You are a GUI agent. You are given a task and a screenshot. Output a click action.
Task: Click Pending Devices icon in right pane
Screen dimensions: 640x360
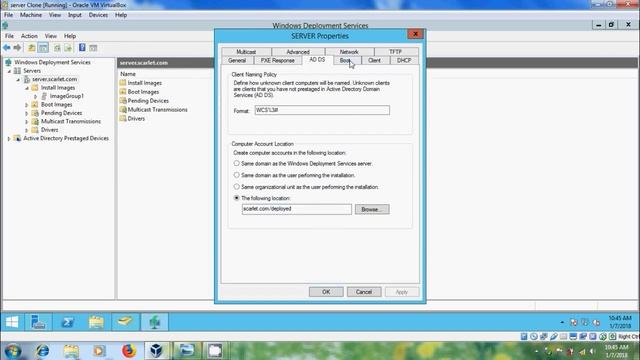pos(123,100)
